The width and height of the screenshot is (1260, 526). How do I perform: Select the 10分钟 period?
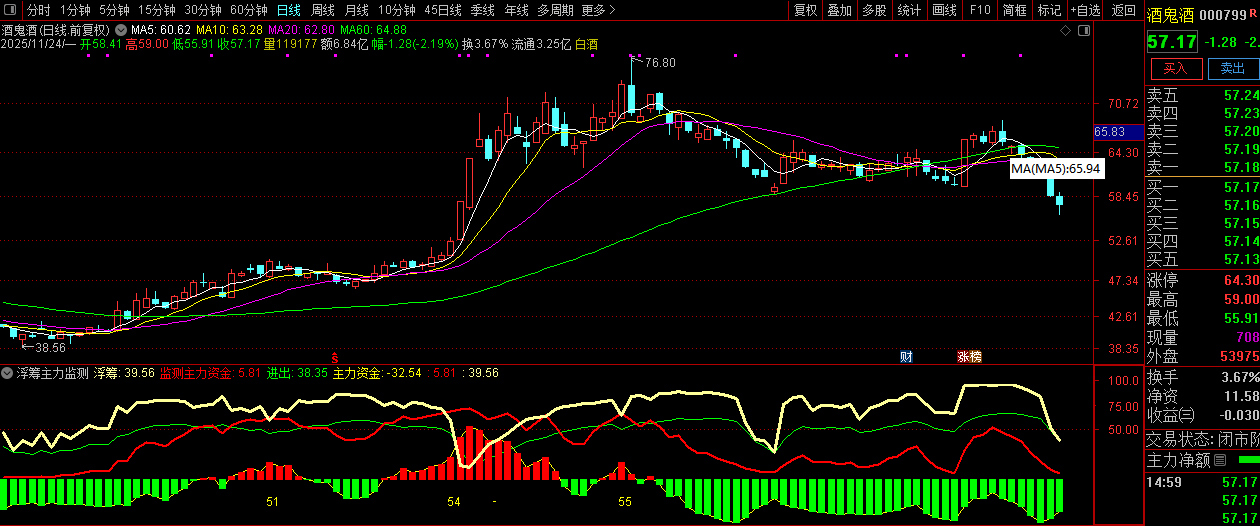click(x=397, y=10)
